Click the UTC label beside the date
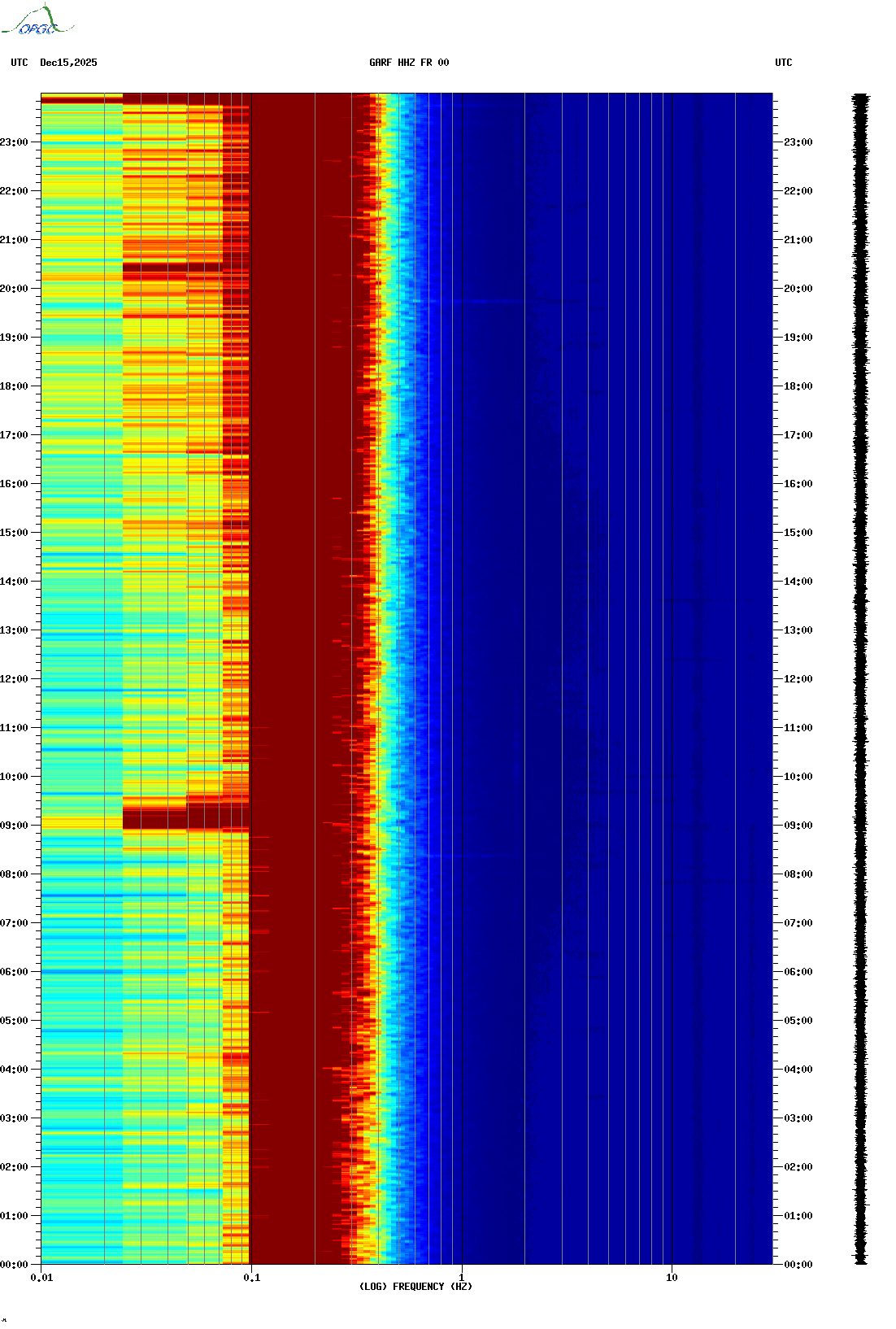This screenshot has width=896, height=1329. (x=20, y=63)
